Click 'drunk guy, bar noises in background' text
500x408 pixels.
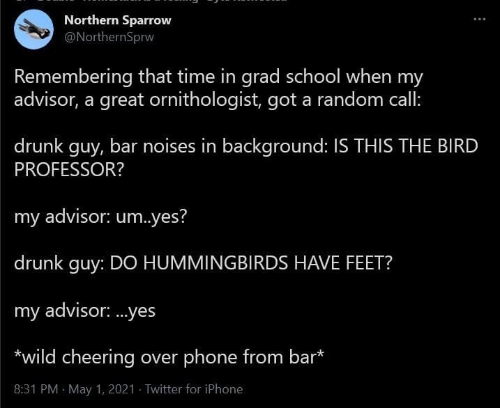pyautogui.click(x=171, y=147)
